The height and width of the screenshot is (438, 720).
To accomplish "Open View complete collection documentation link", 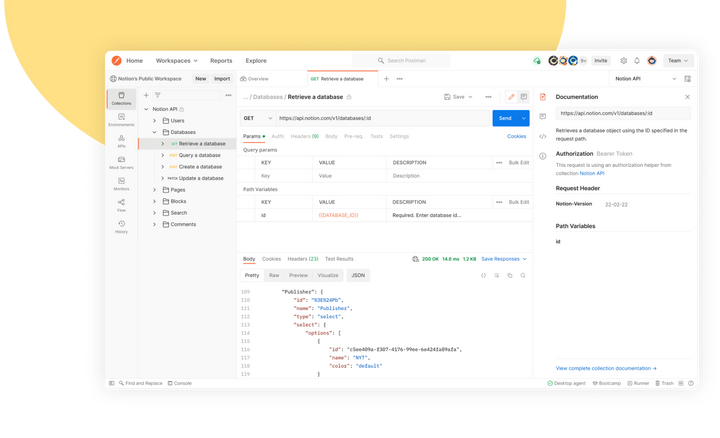I will (x=606, y=368).
